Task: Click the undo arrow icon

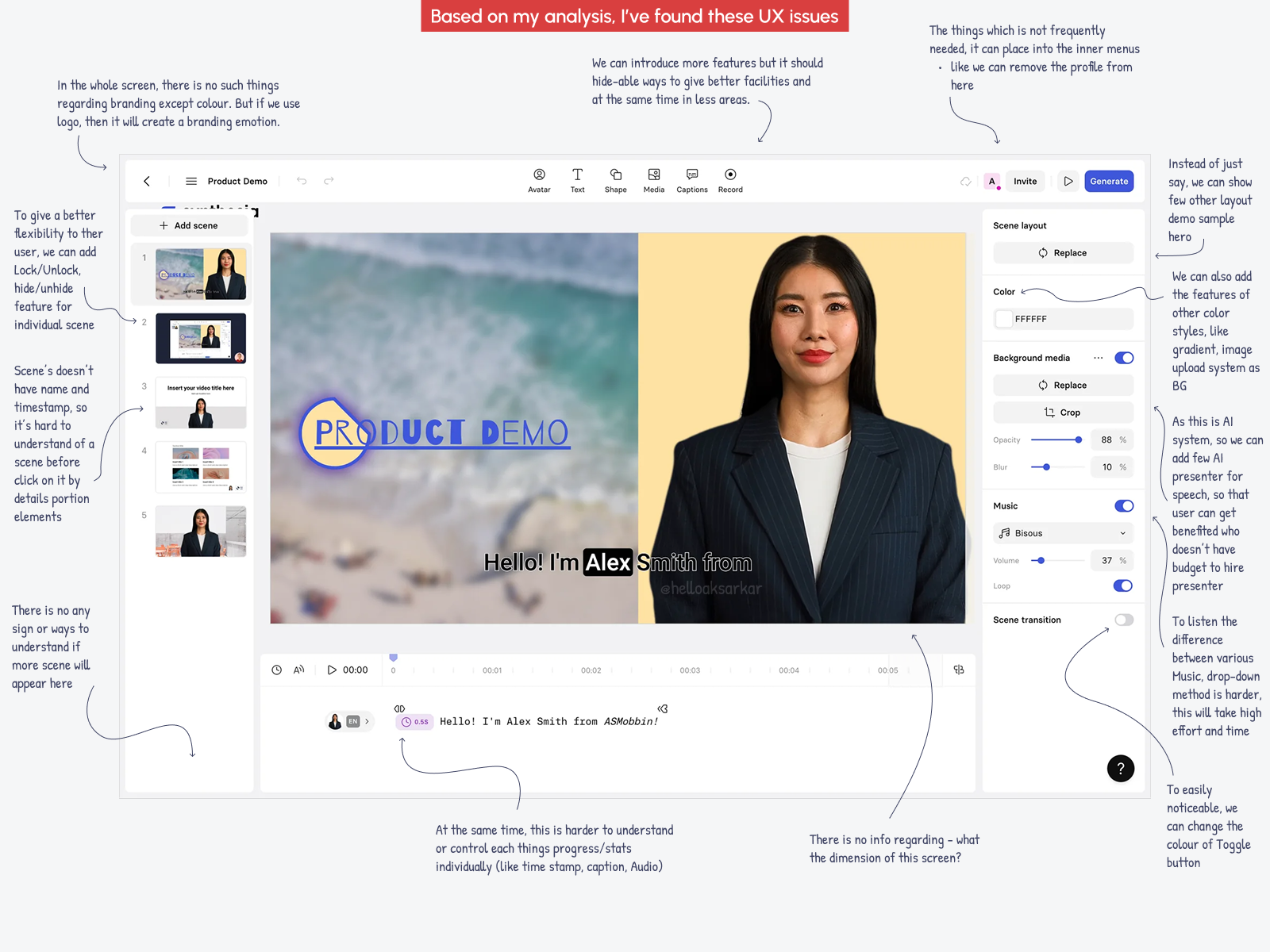Action: click(302, 181)
